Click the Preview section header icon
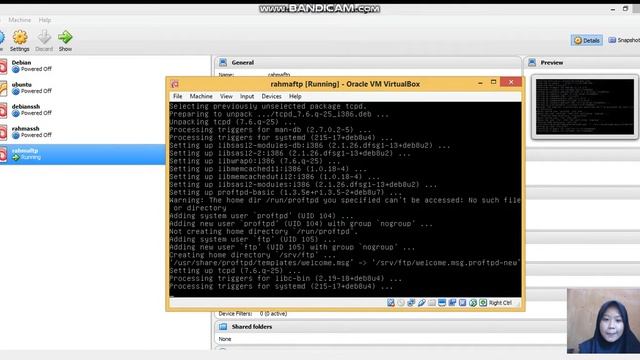 point(532,62)
